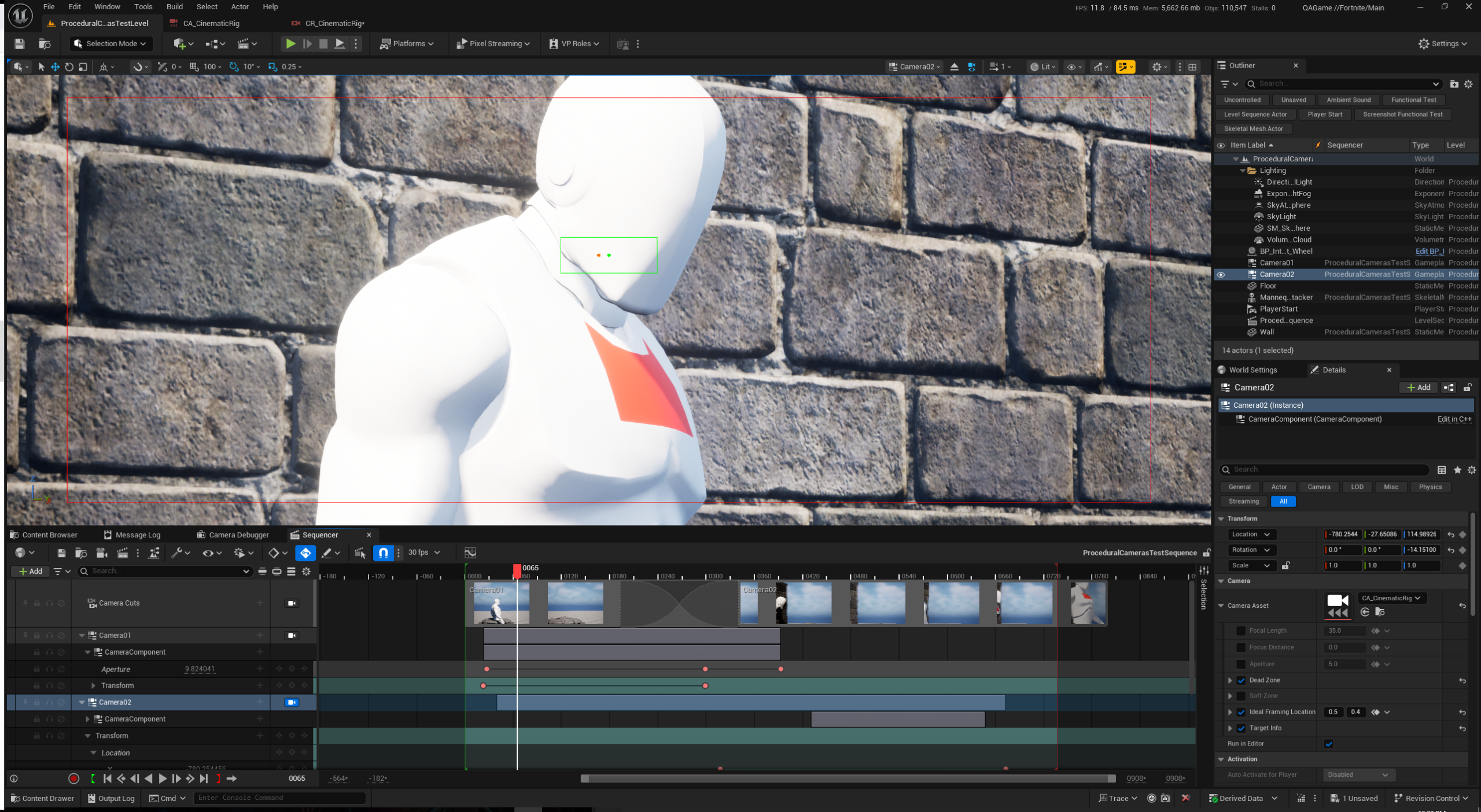Toggle Details favorites star icon
The width and height of the screenshot is (1481, 812).
[x=1457, y=470]
